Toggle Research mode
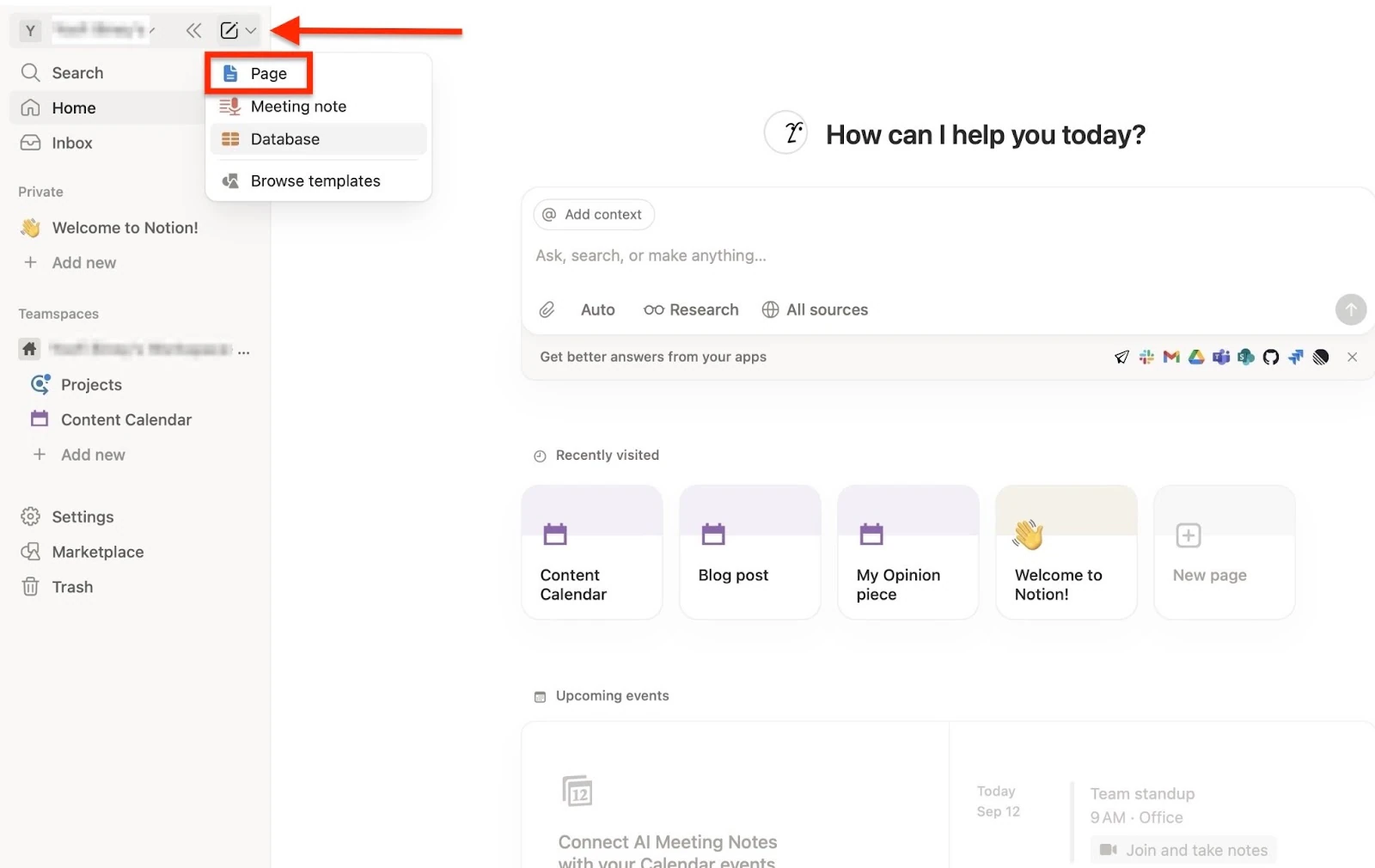 (x=691, y=310)
